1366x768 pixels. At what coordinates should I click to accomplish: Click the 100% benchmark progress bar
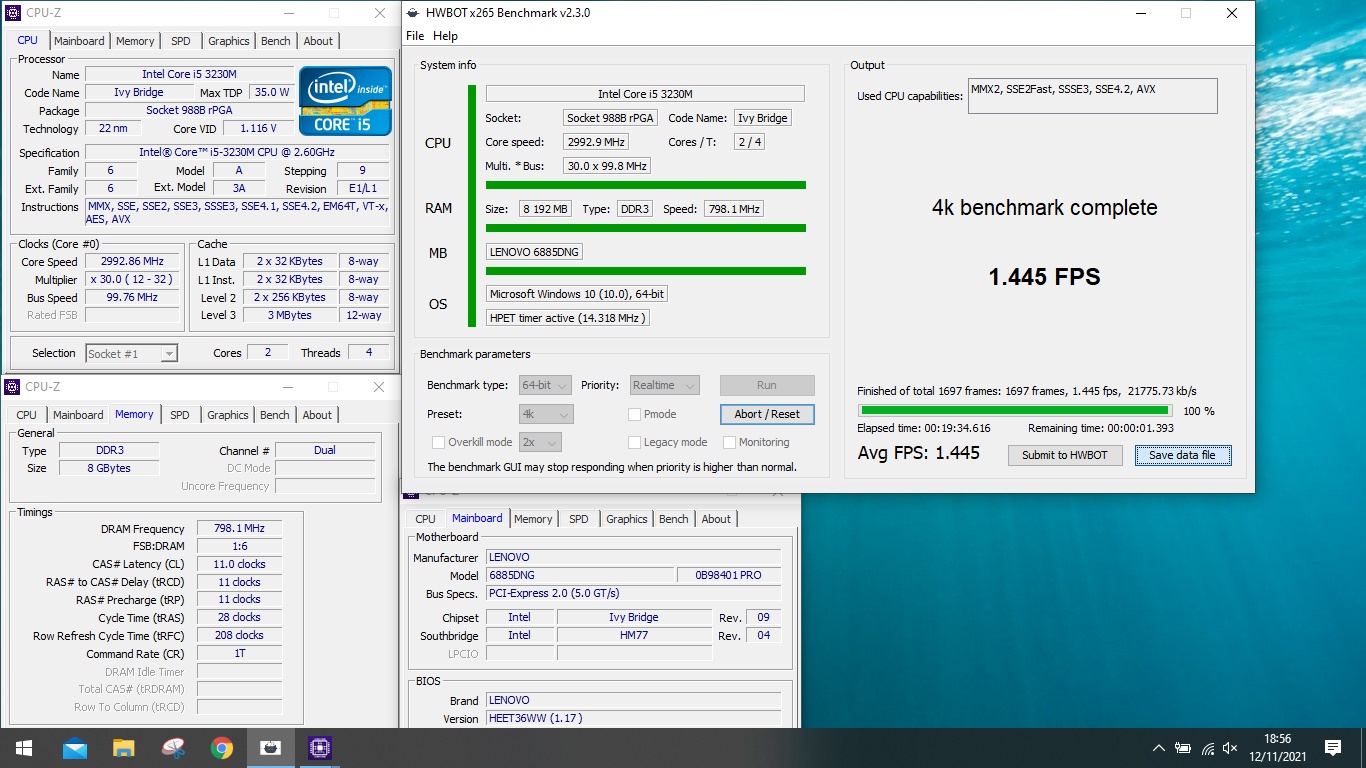1015,410
